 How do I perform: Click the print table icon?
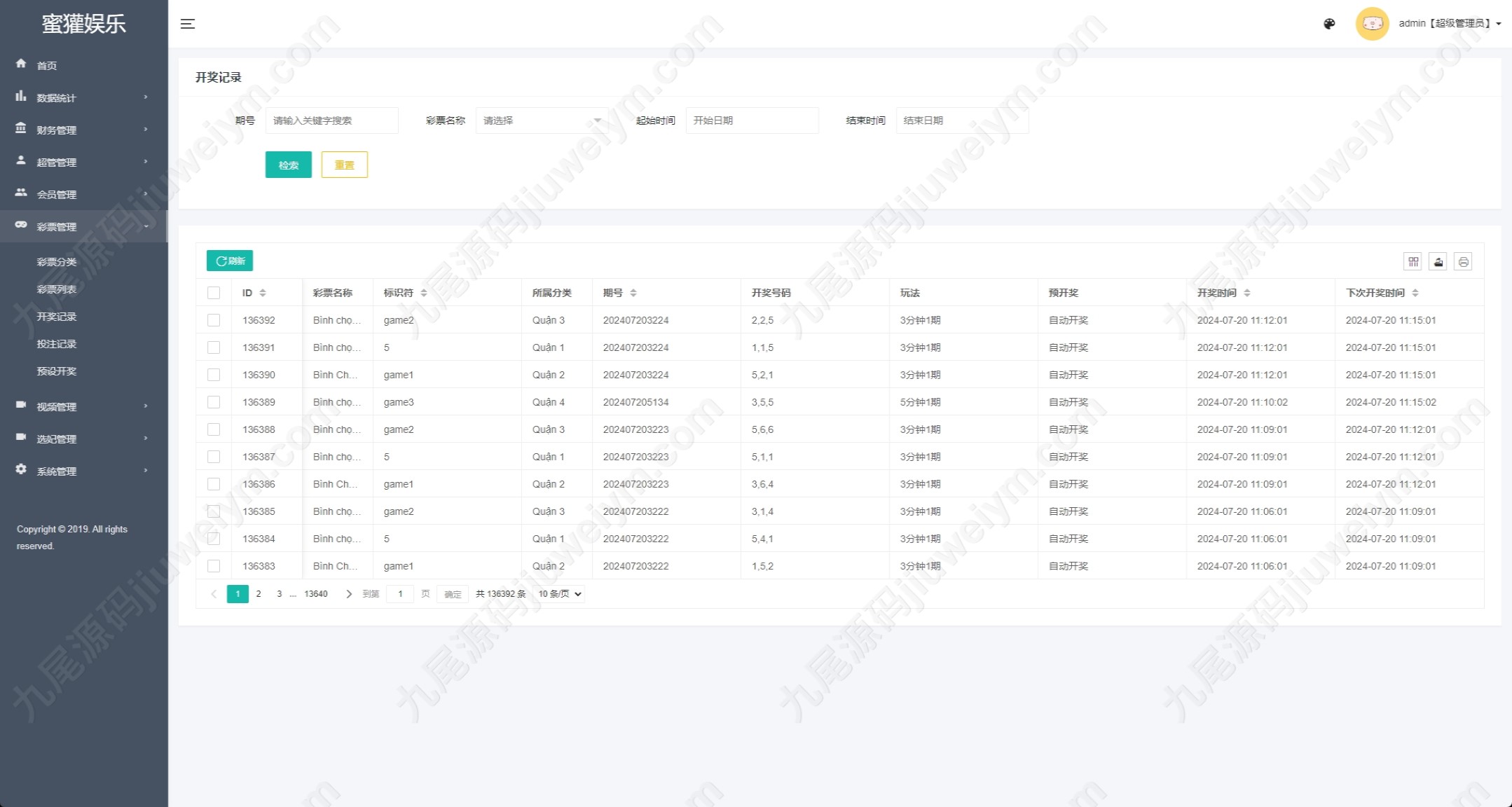click(x=1463, y=261)
